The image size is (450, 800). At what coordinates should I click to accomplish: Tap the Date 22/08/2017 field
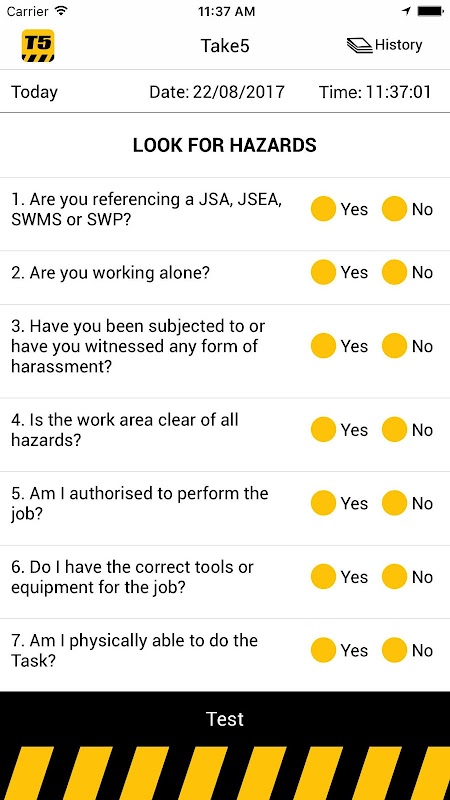pyautogui.click(x=217, y=92)
